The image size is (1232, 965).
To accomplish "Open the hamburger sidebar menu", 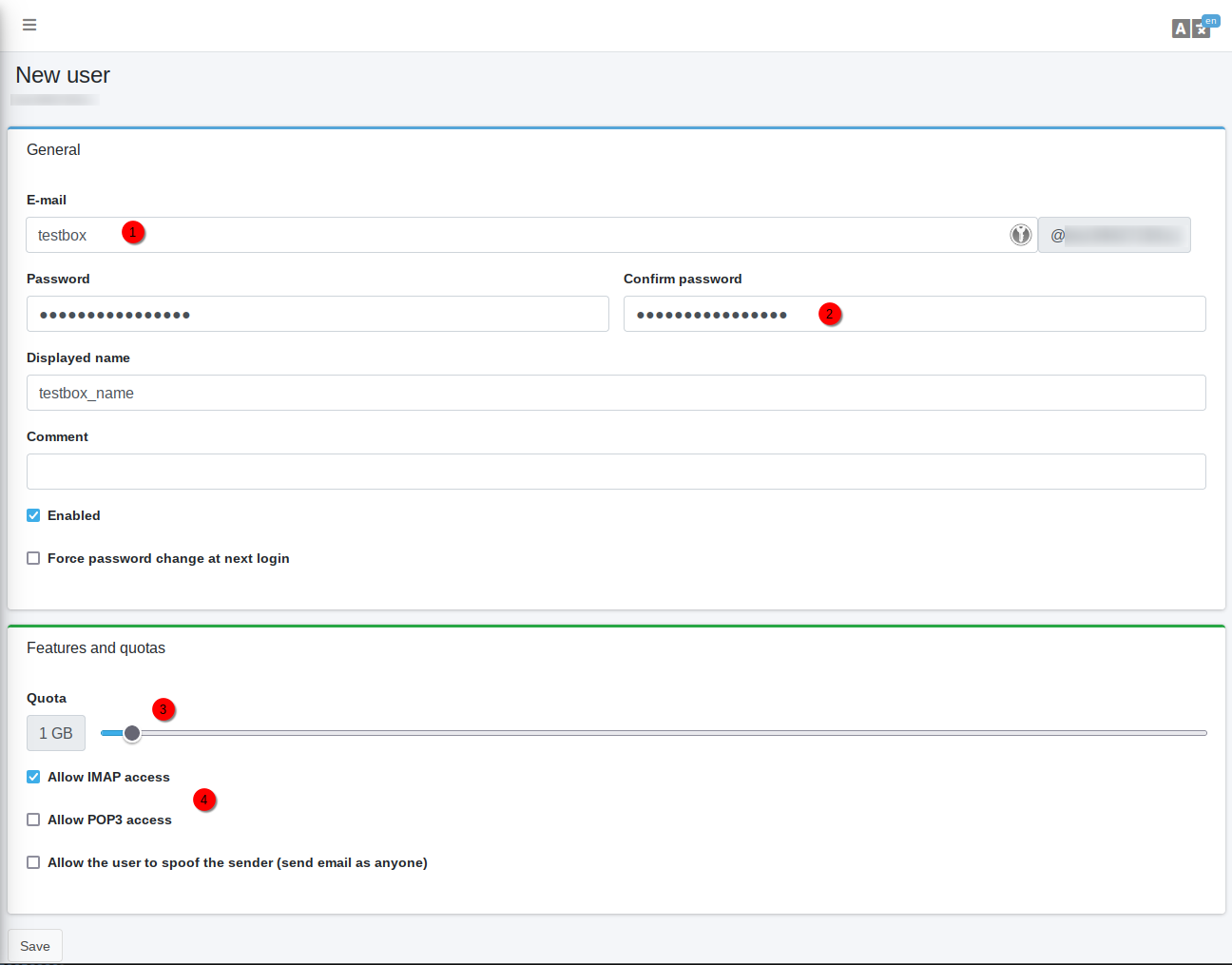I will tap(29, 25).
